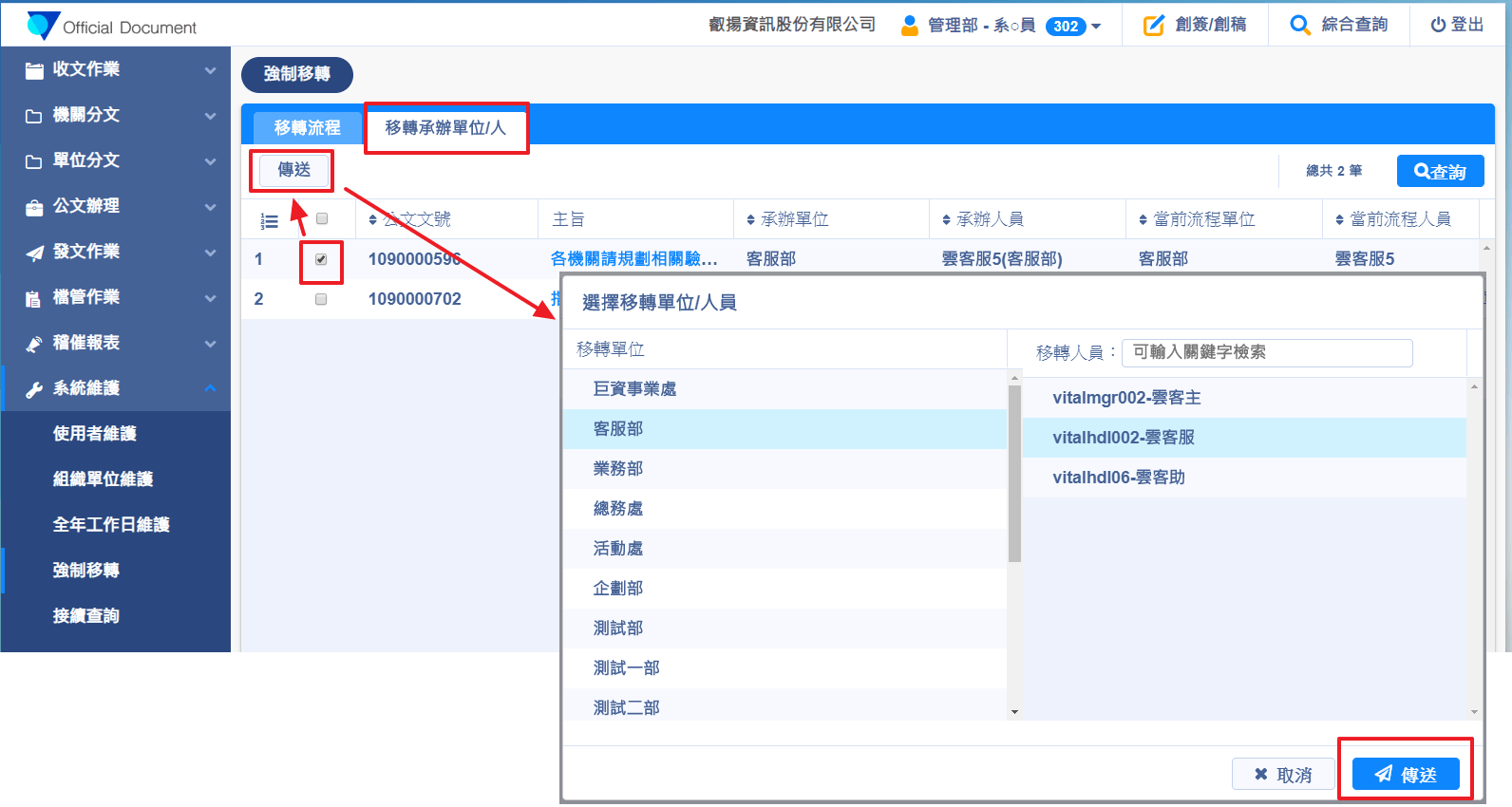The image size is (1512, 807).
Task: Focus the 移轉人員 keyword search field
Action: coord(1266,352)
